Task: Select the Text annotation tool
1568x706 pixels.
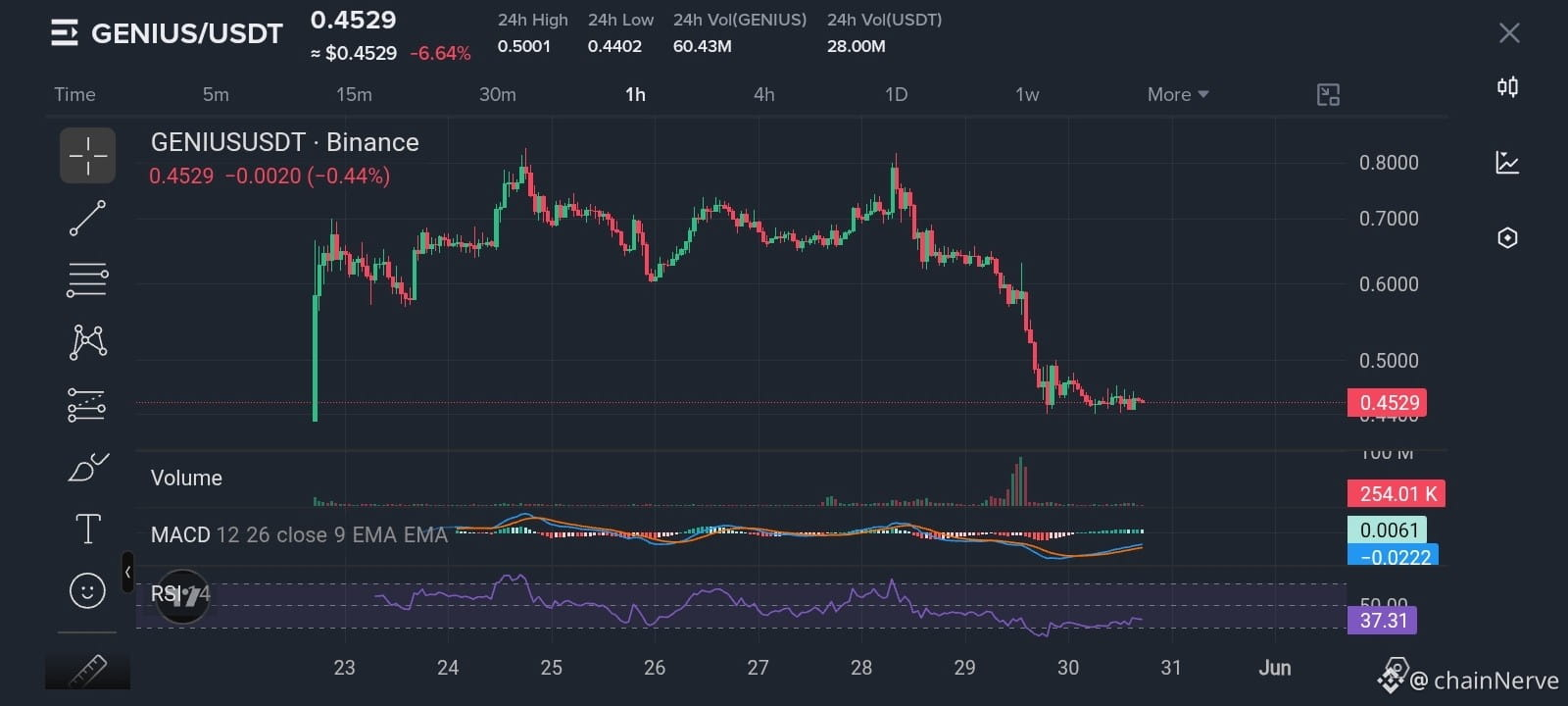Action: click(88, 529)
